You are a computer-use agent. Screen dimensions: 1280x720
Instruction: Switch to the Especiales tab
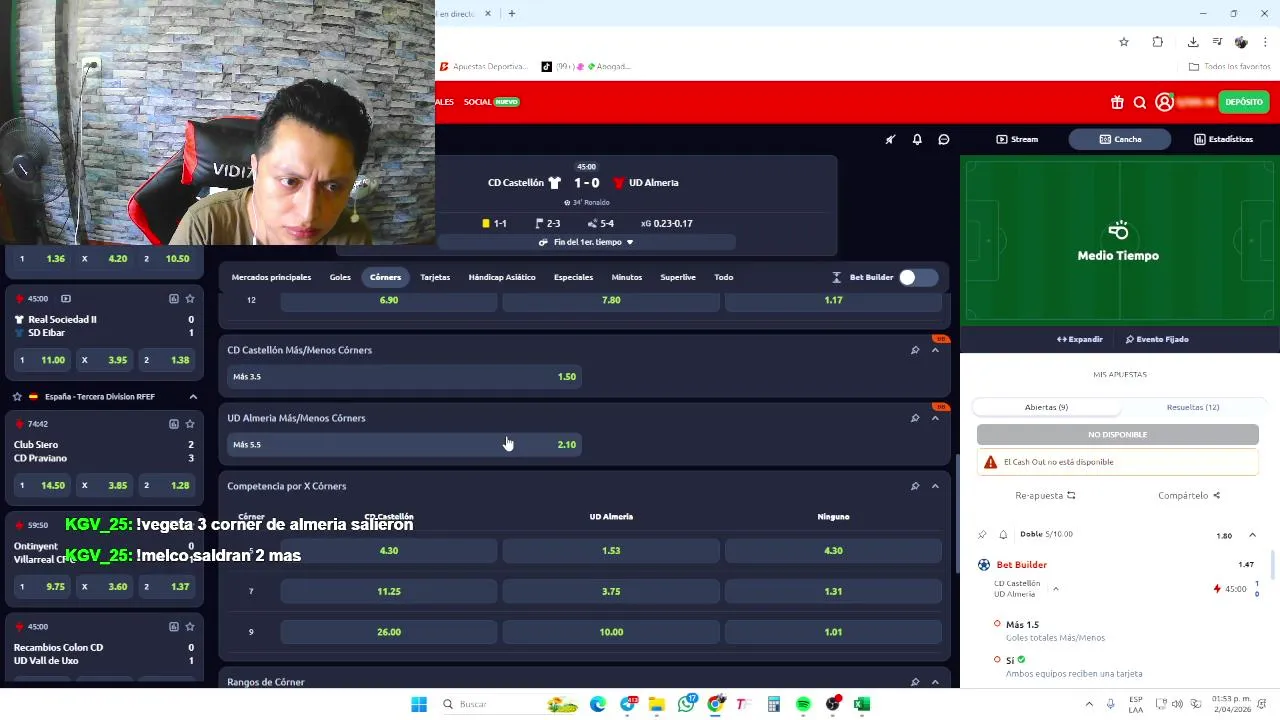573,277
